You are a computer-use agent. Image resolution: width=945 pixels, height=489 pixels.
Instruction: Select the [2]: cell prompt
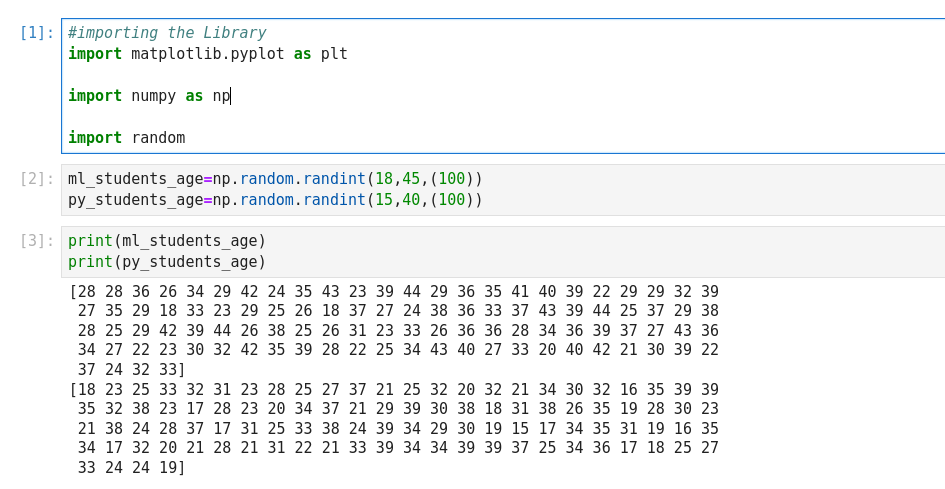(37, 179)
